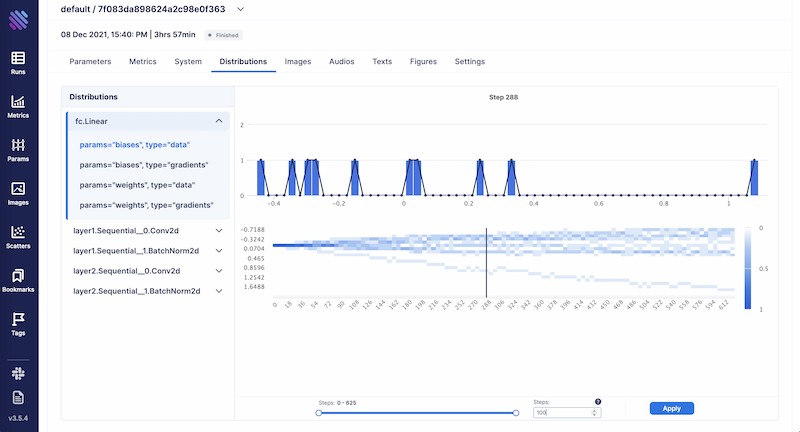Viewport: 800px width, 432px height.
Task: Switch to the Figures tab
Action: click(423, 61)
